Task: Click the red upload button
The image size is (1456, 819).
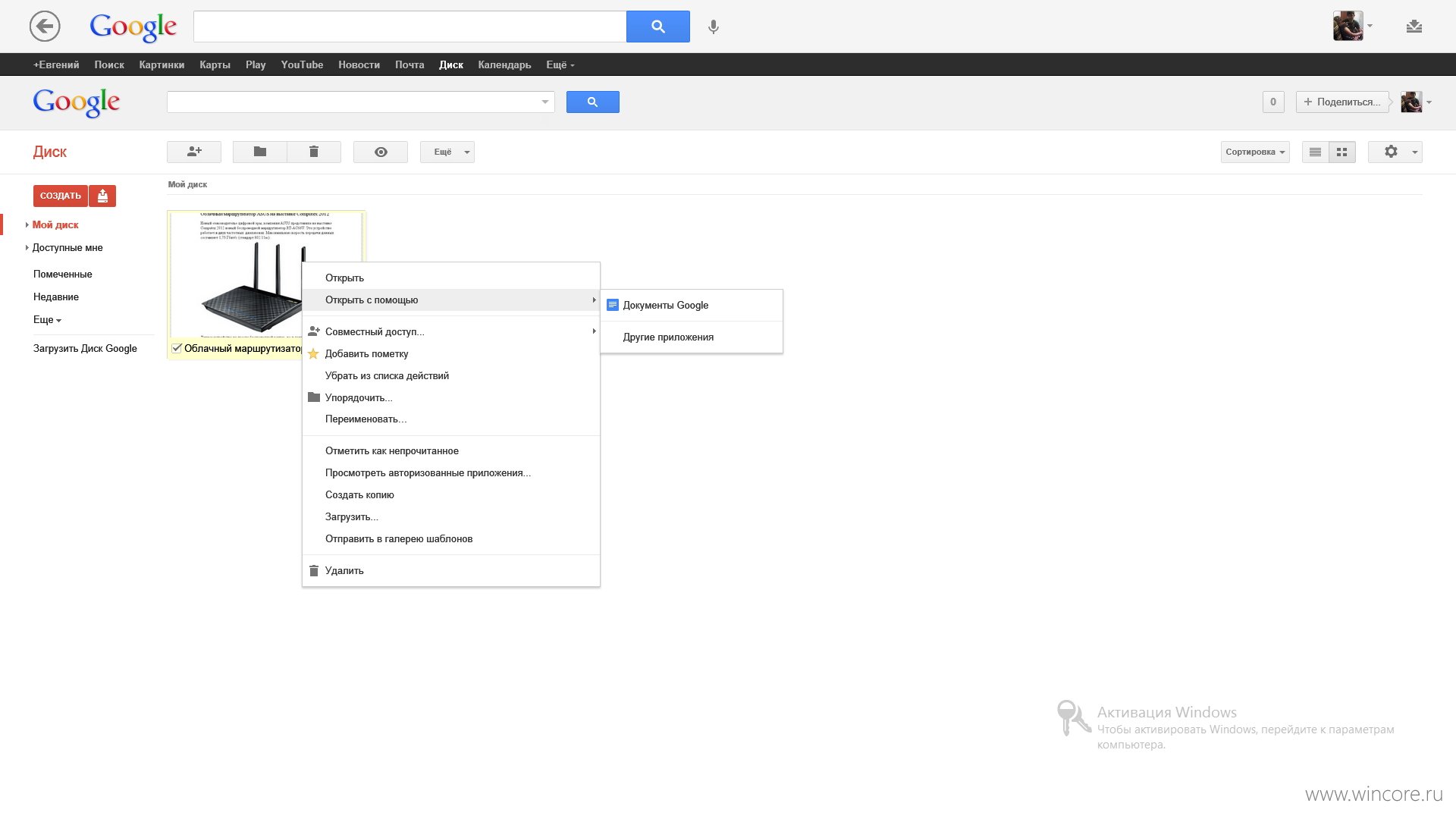Action: [102, 196]
